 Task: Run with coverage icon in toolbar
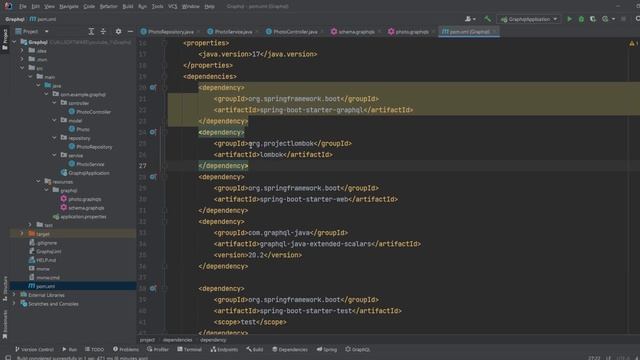pos(593,19)
